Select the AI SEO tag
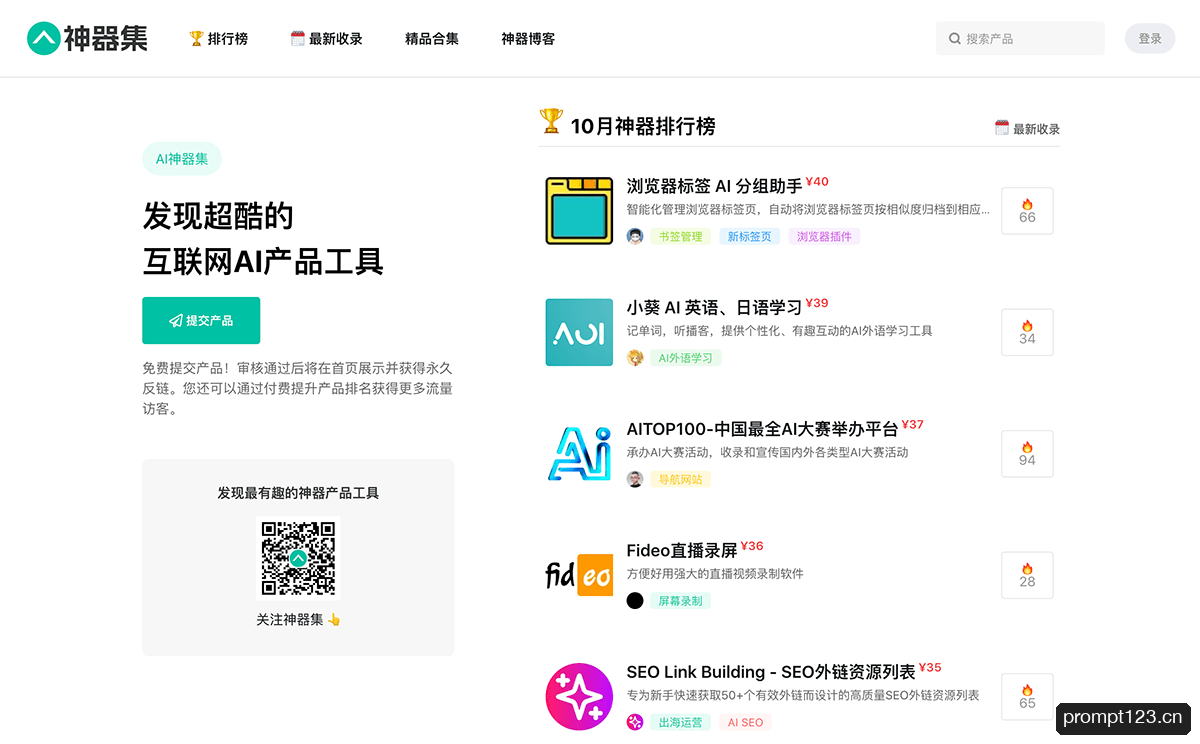 click(745, 723)
